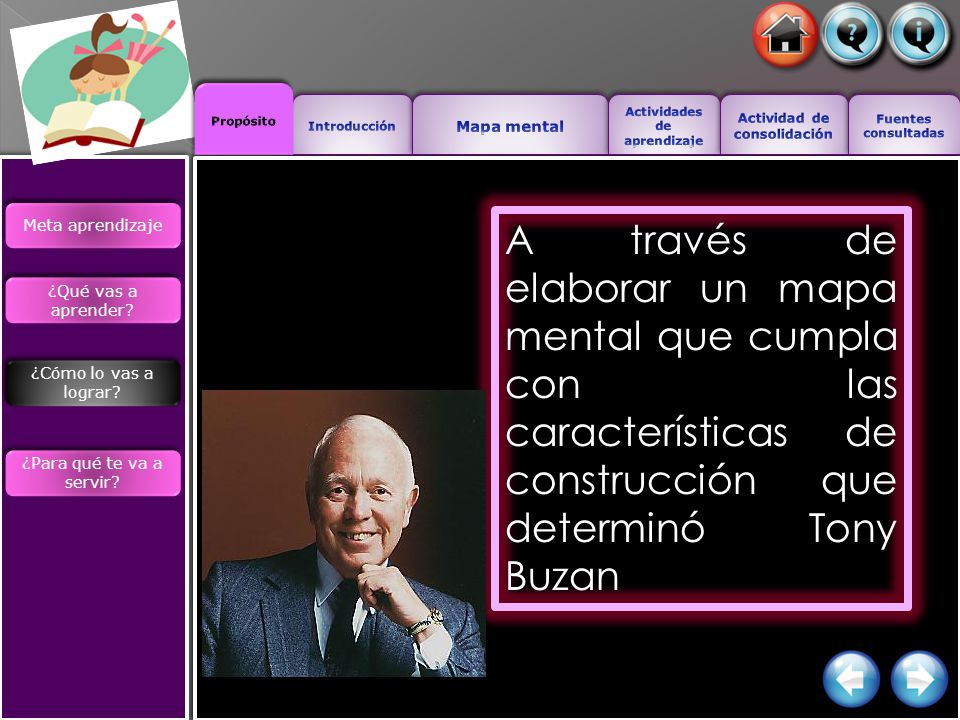Click the reading girl logo
This screenshot has height=720, width=960.
coord(102,81)
